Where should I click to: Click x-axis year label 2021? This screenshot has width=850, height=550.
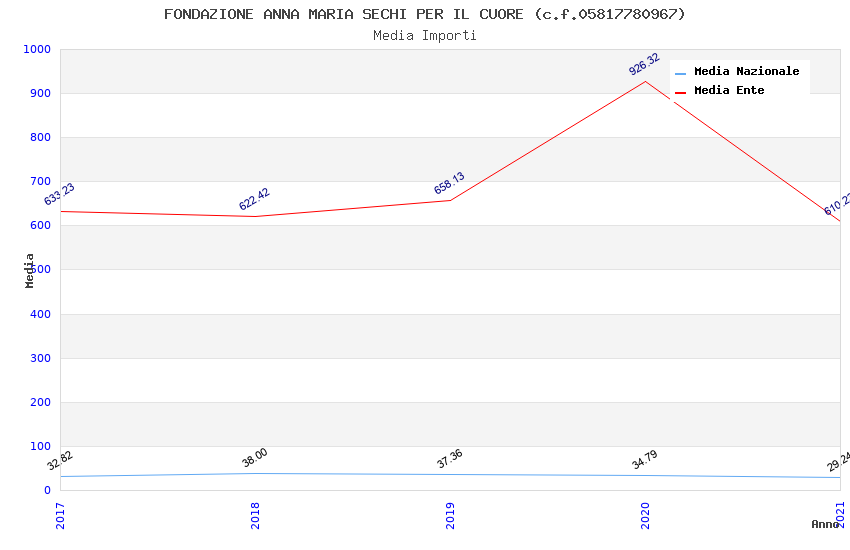(840, 515)
